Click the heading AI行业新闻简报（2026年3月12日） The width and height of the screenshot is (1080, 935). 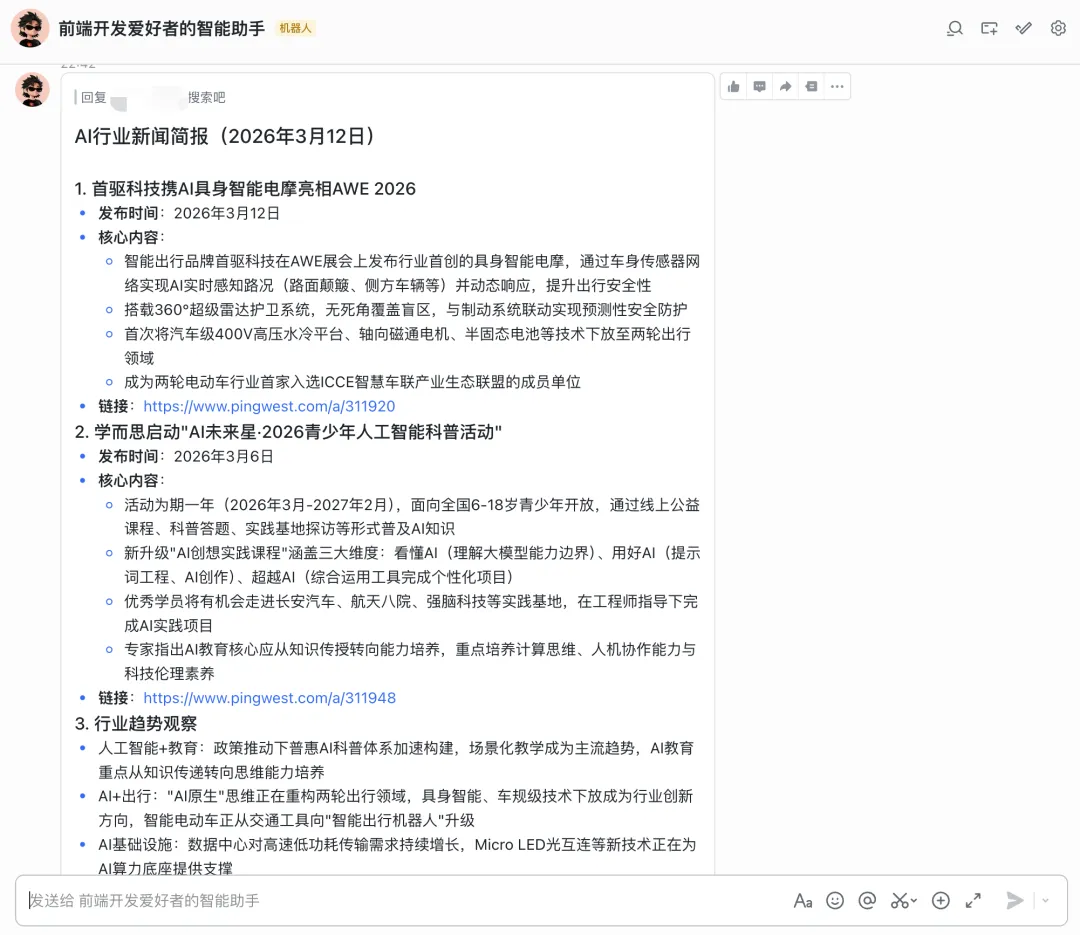point(225,136)
